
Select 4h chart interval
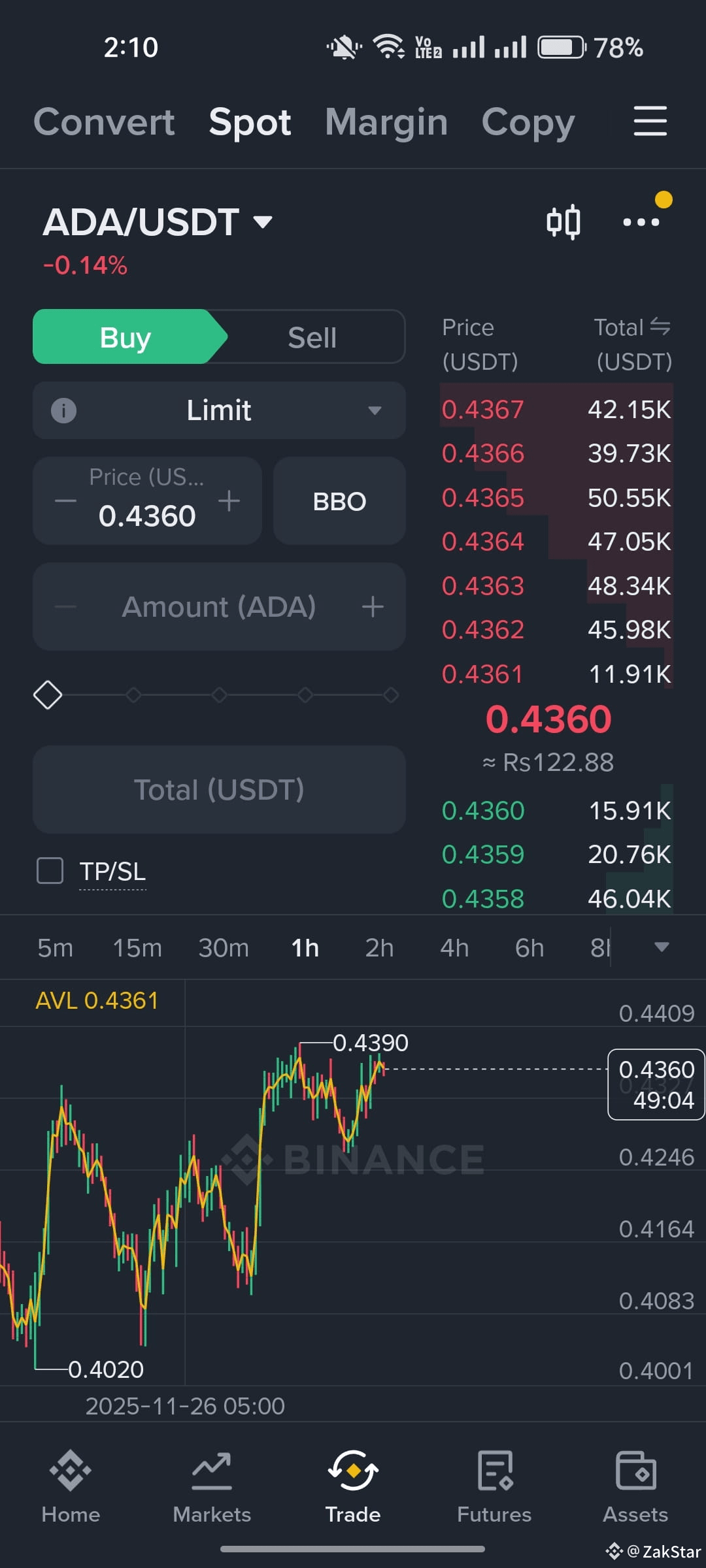point(454,947)
